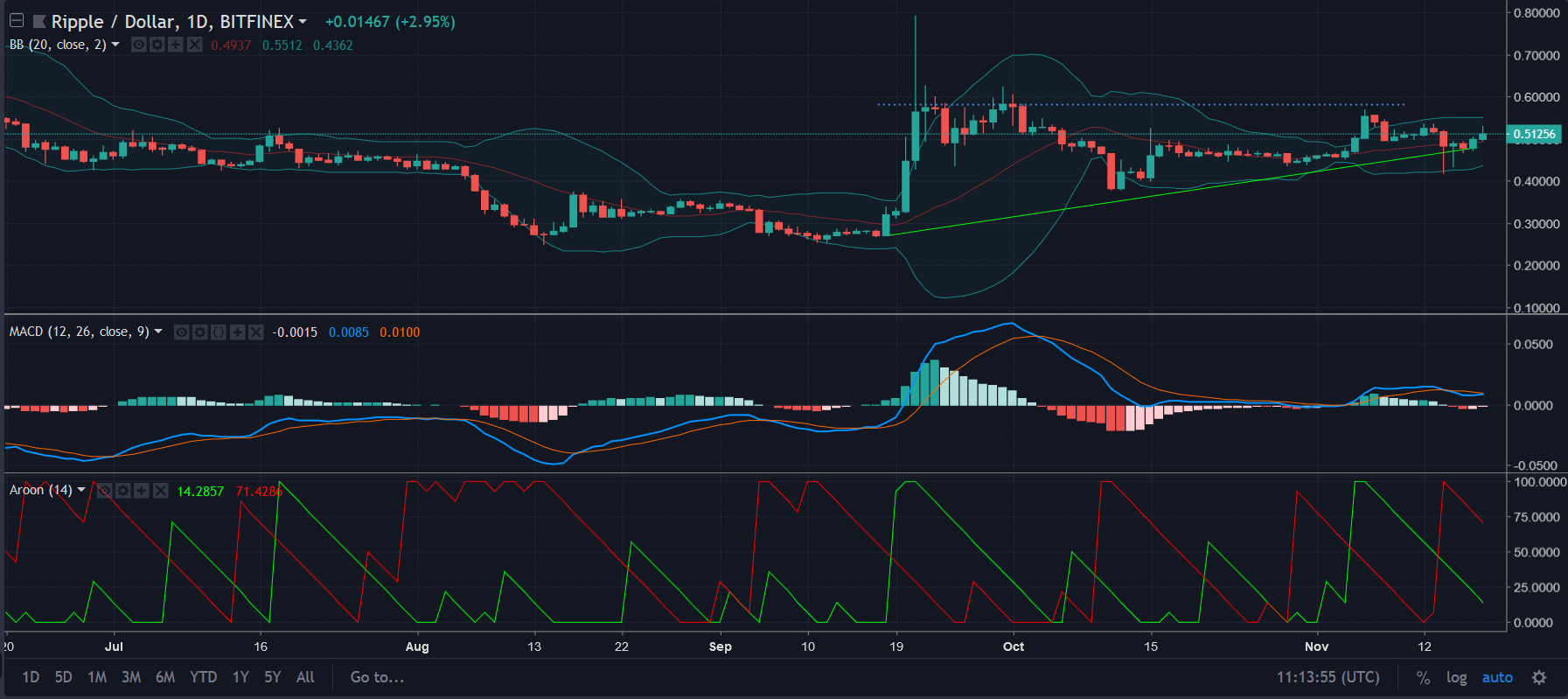This screenshot has width=1568, height=699.
Task: Open chart settings gear at bottom right
Action: 1539,678
